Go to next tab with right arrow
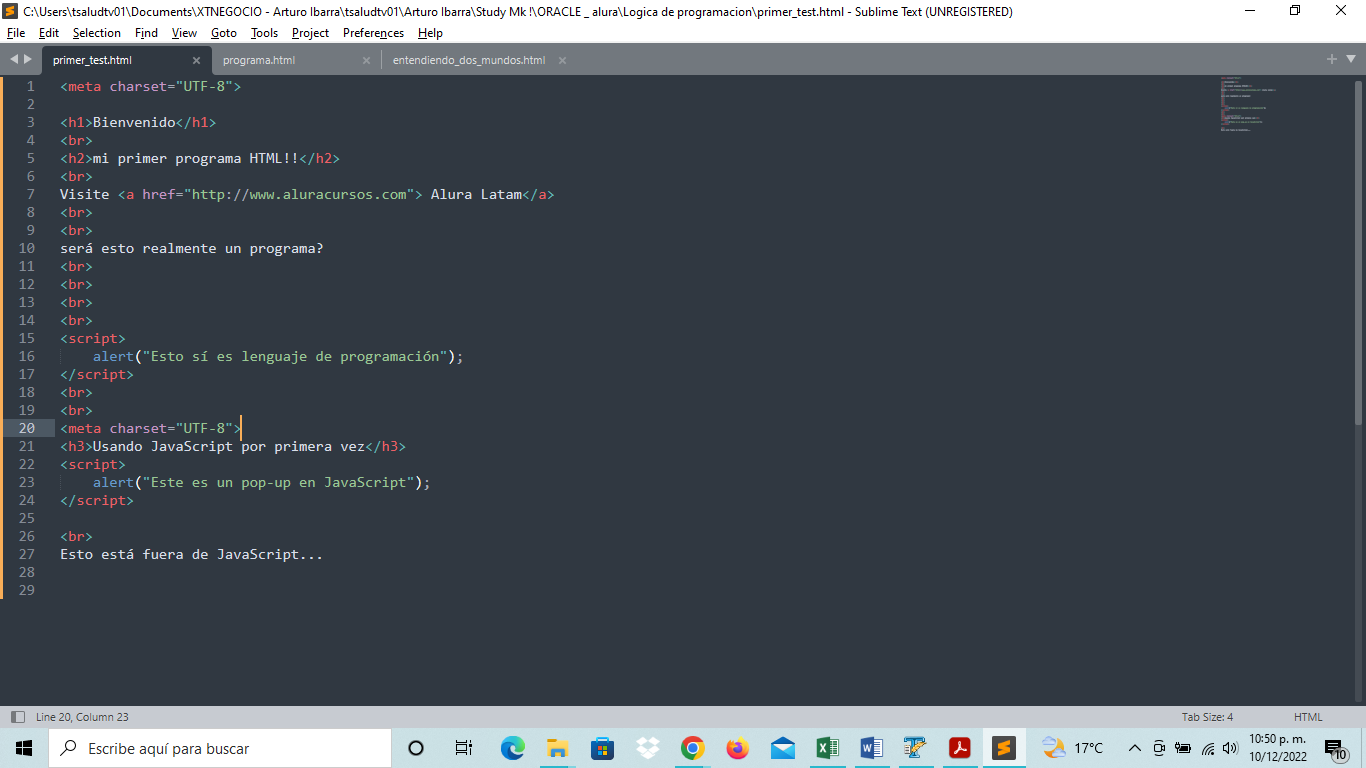Viewport: 1366px width, 768px height. [27, 60]
